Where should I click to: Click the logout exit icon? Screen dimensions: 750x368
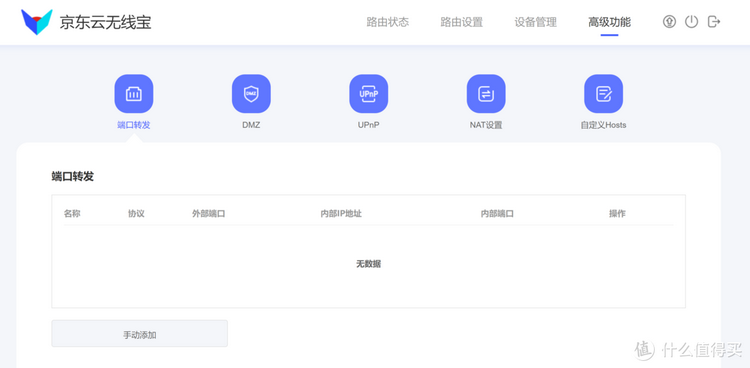tap(714, 22)
